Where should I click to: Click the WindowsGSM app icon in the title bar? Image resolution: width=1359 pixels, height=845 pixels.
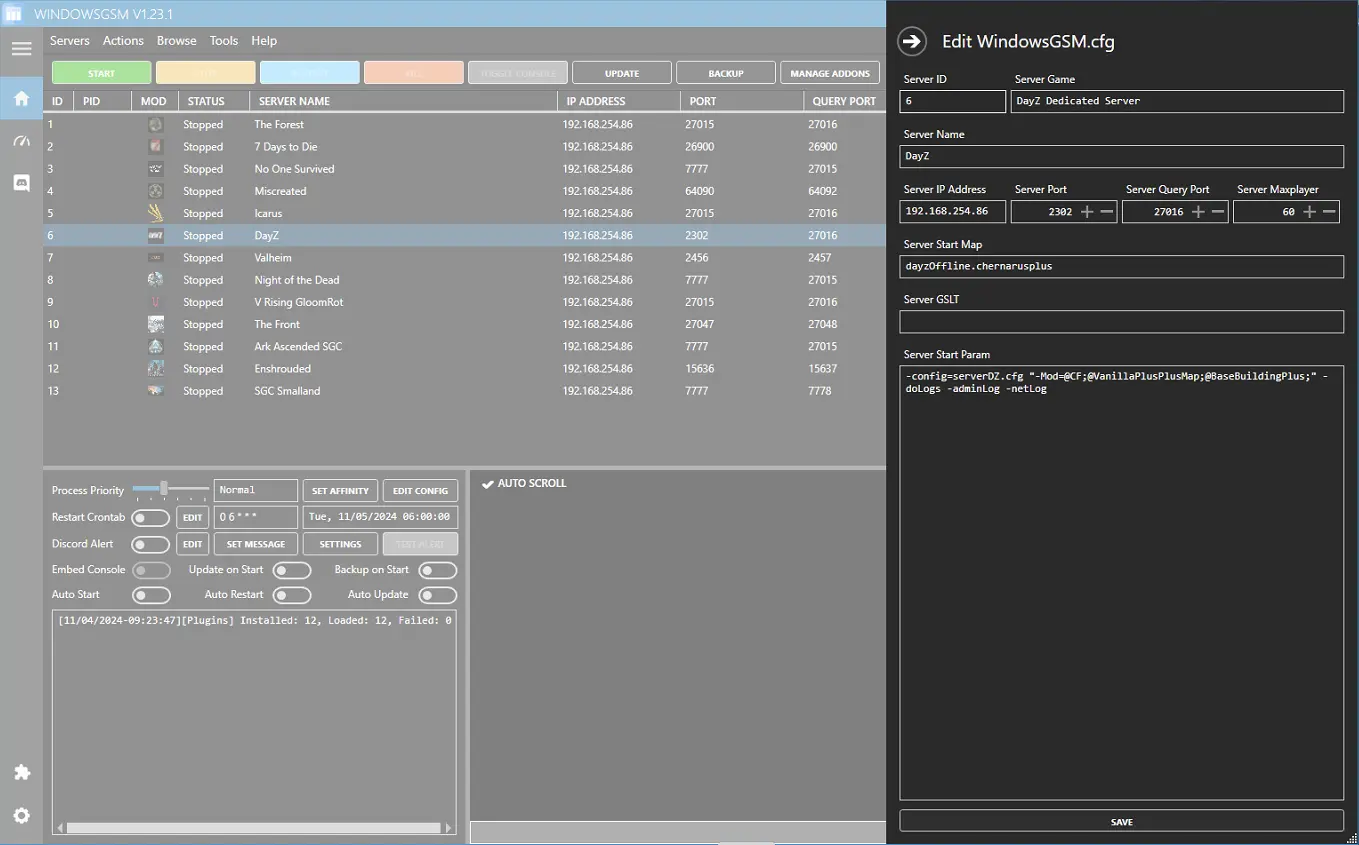pyautogui.click(x=13, y=13)
